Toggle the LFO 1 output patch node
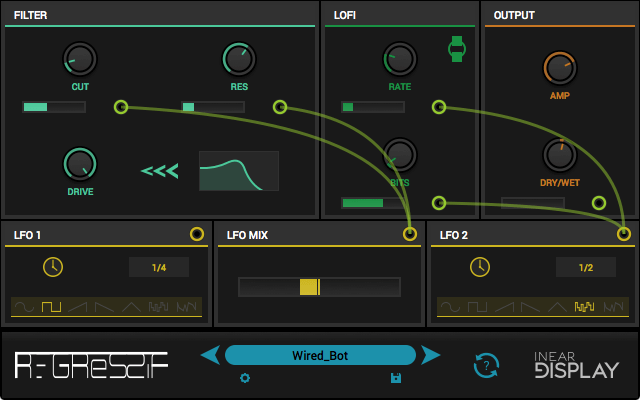 tap(196, 234)
